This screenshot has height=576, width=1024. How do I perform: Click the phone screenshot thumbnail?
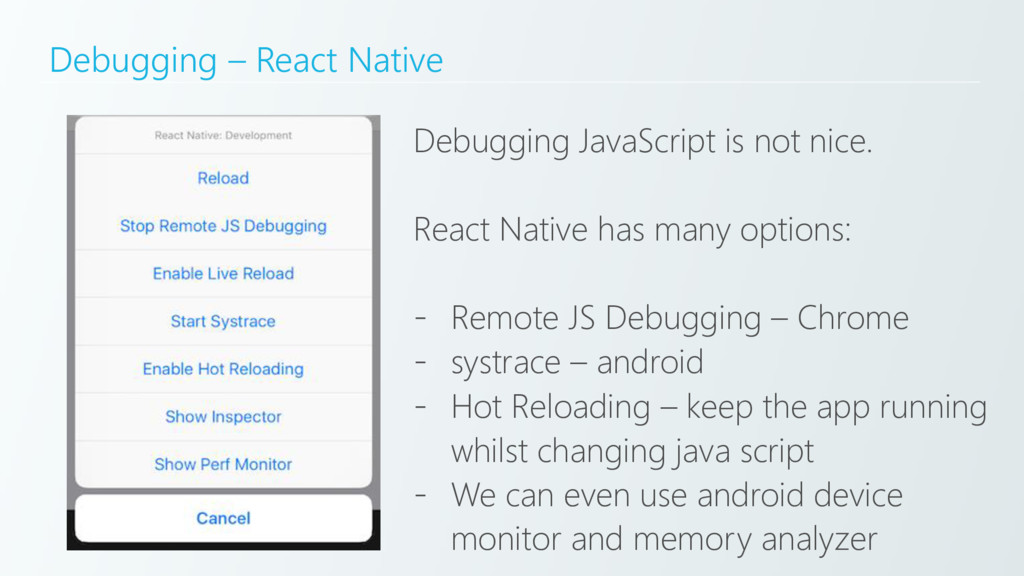(x=223, y=330)
